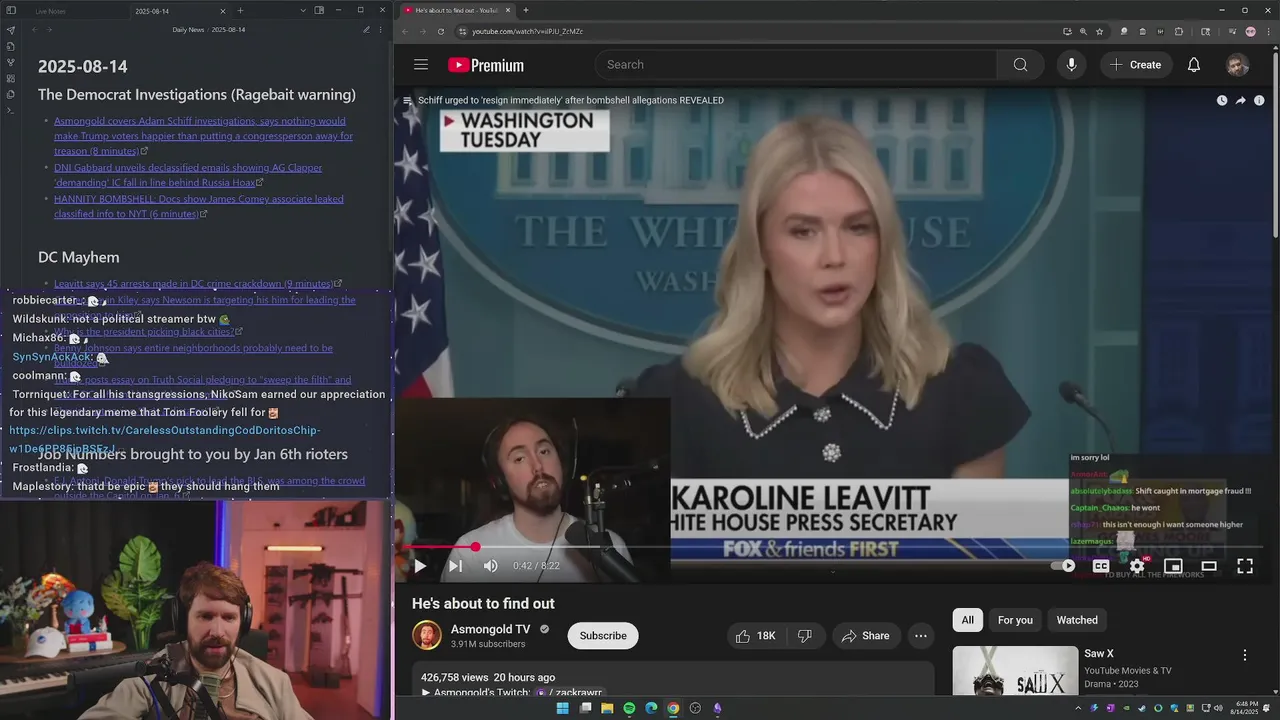Switch to miniplayer mode
Viewport: 1280px width, 720px height.
click(x=1173, y=566)
